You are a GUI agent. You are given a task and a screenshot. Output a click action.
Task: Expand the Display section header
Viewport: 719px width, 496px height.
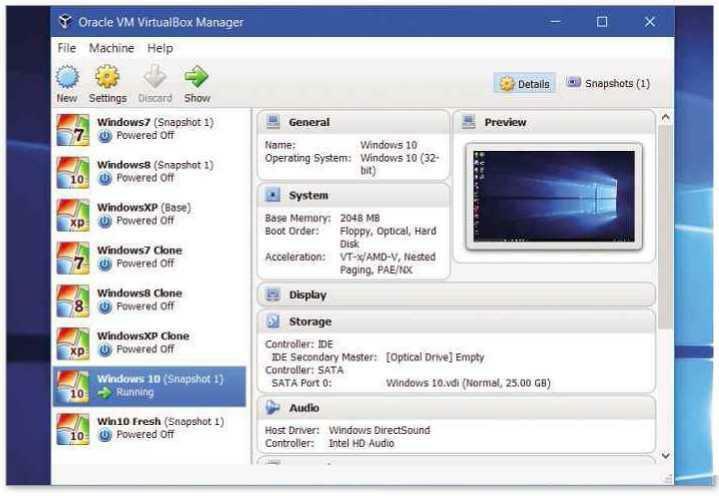456,295
